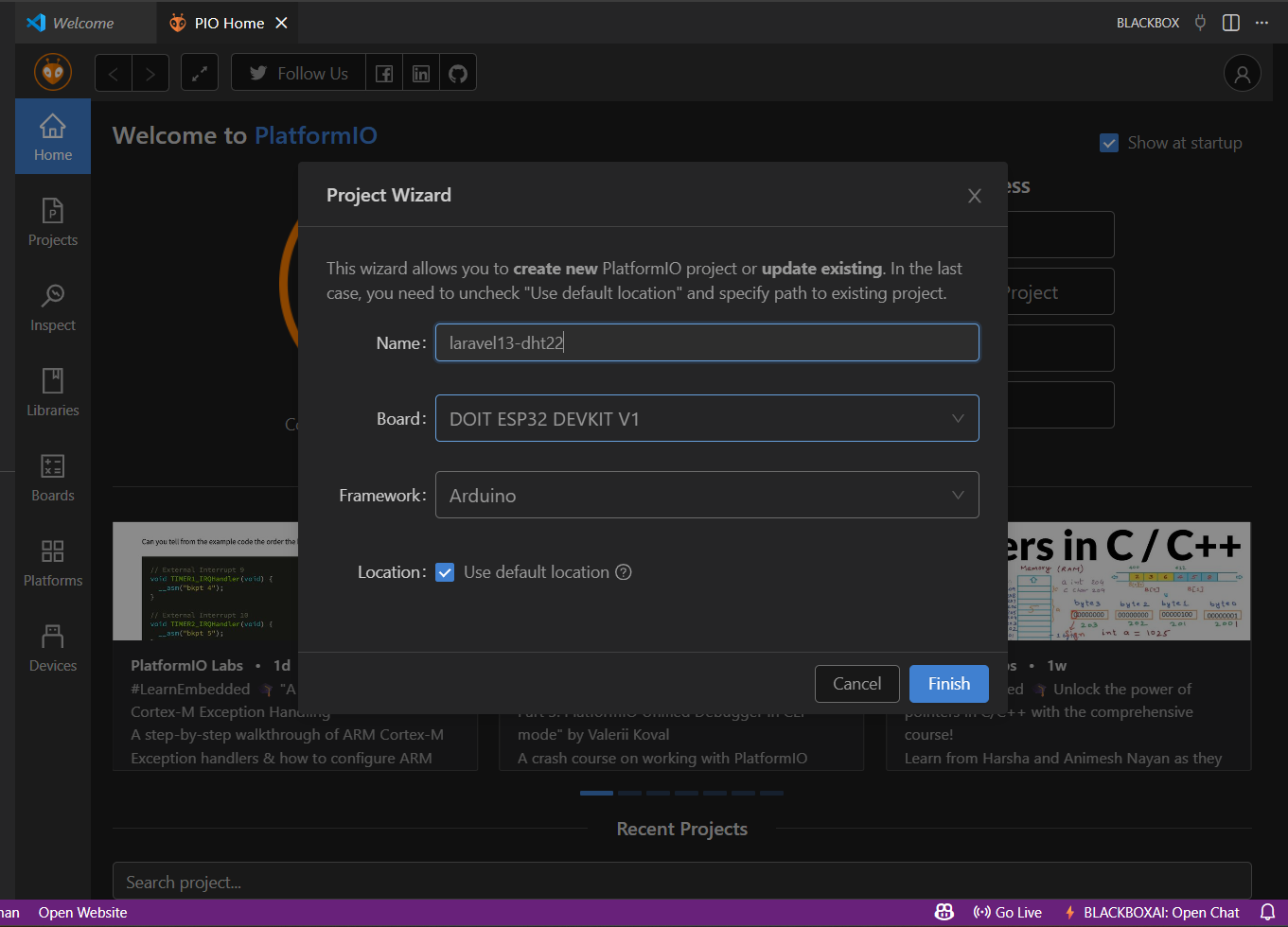Click the notifications bell in status bar
The height and width of the screenshot is (927, 1288).
[1267, 912]
